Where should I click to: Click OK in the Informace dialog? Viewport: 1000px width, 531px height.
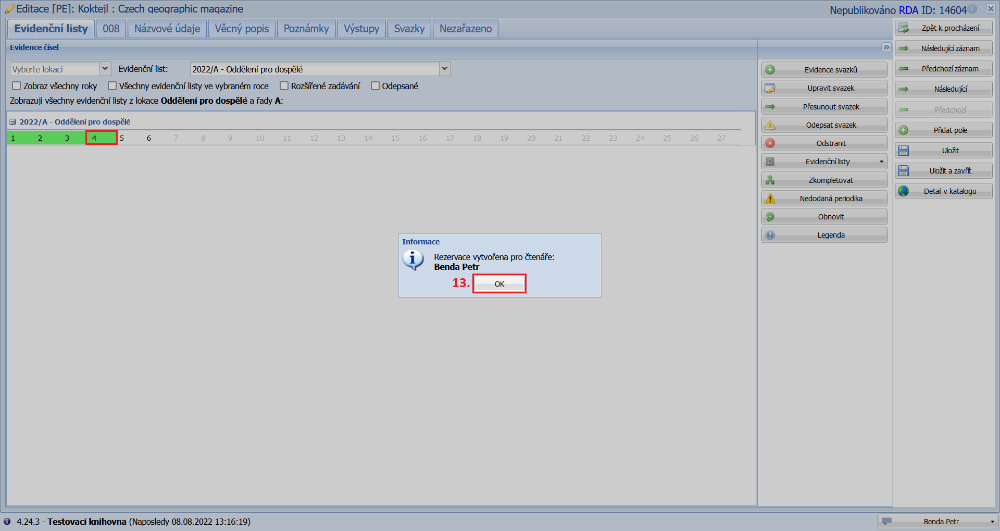[x=499, y=284]
